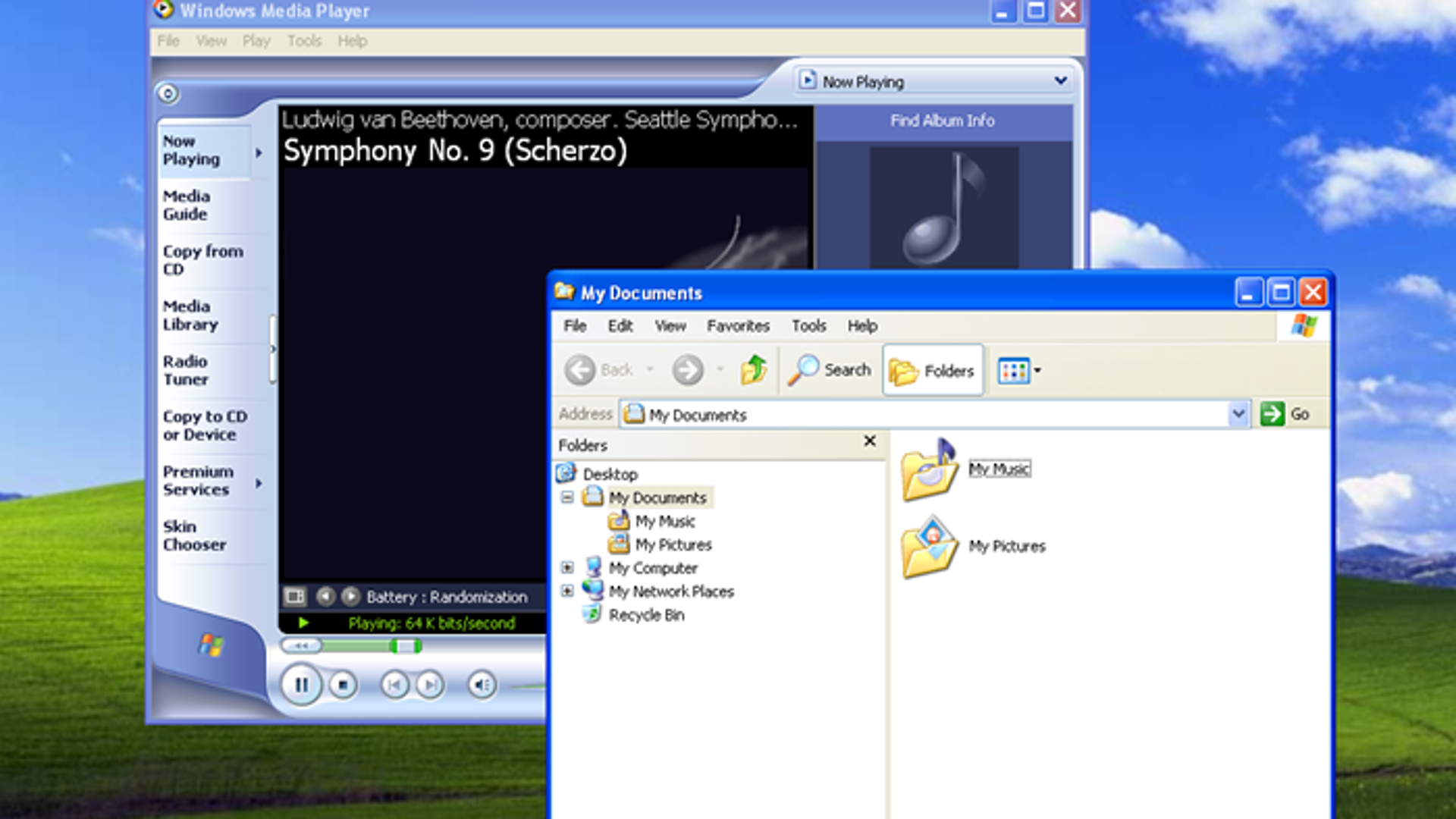Open the Favorites menu
Viewport: 1456px width, 819px height.
(738, 326)
